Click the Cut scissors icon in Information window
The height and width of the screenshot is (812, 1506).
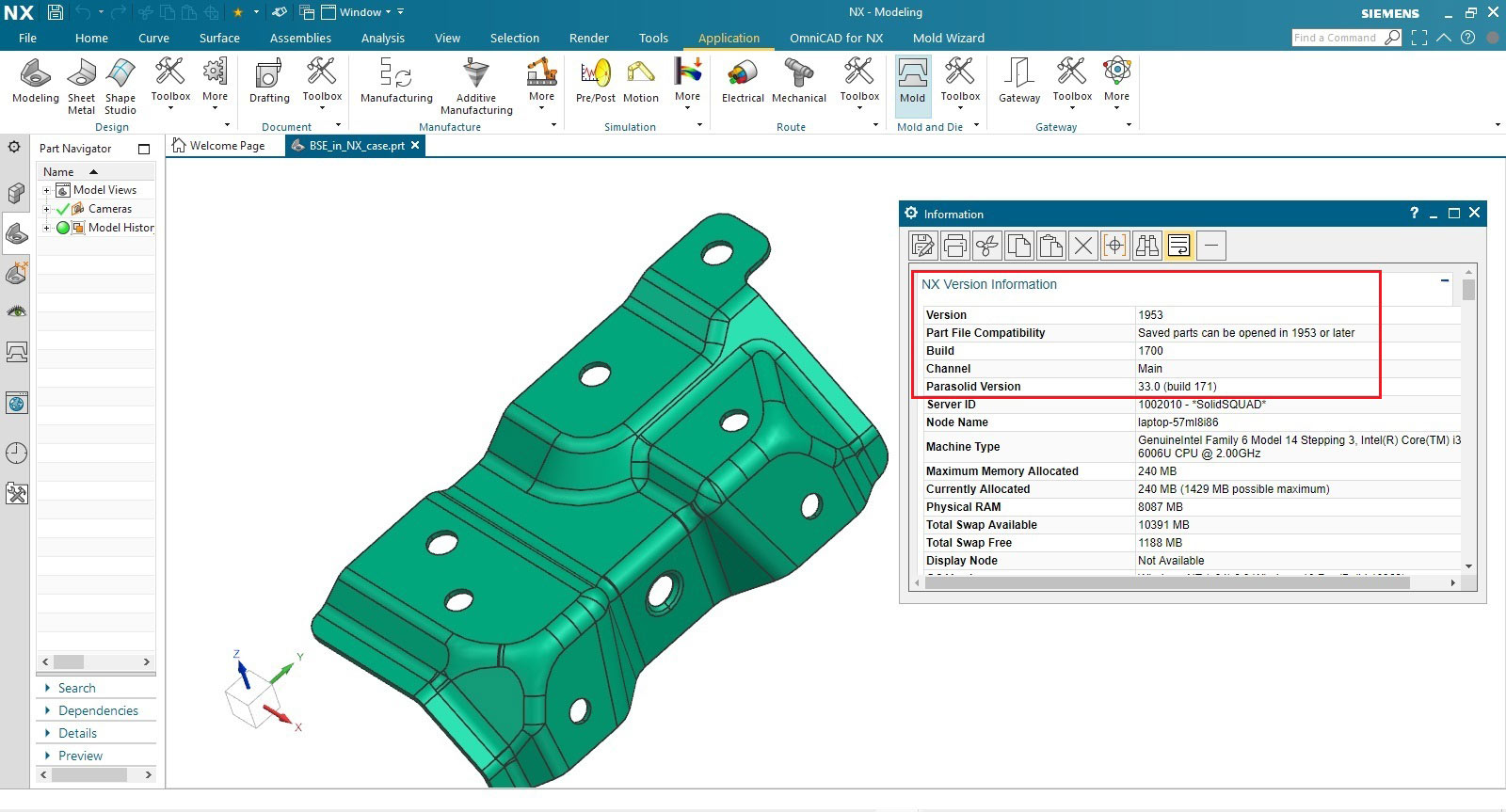click(x=986, y=246)
